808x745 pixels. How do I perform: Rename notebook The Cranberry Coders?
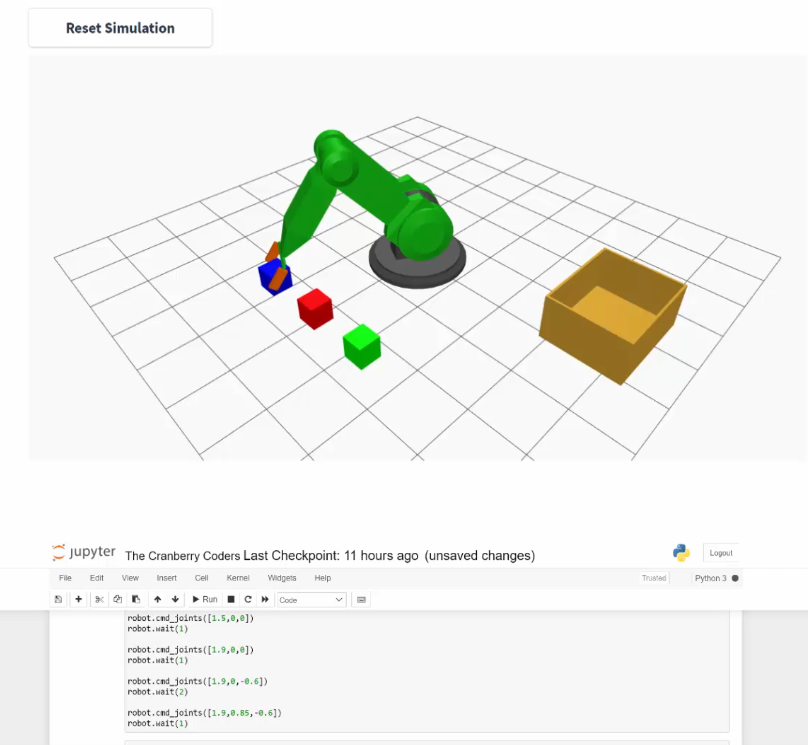[x=182, y=555]
